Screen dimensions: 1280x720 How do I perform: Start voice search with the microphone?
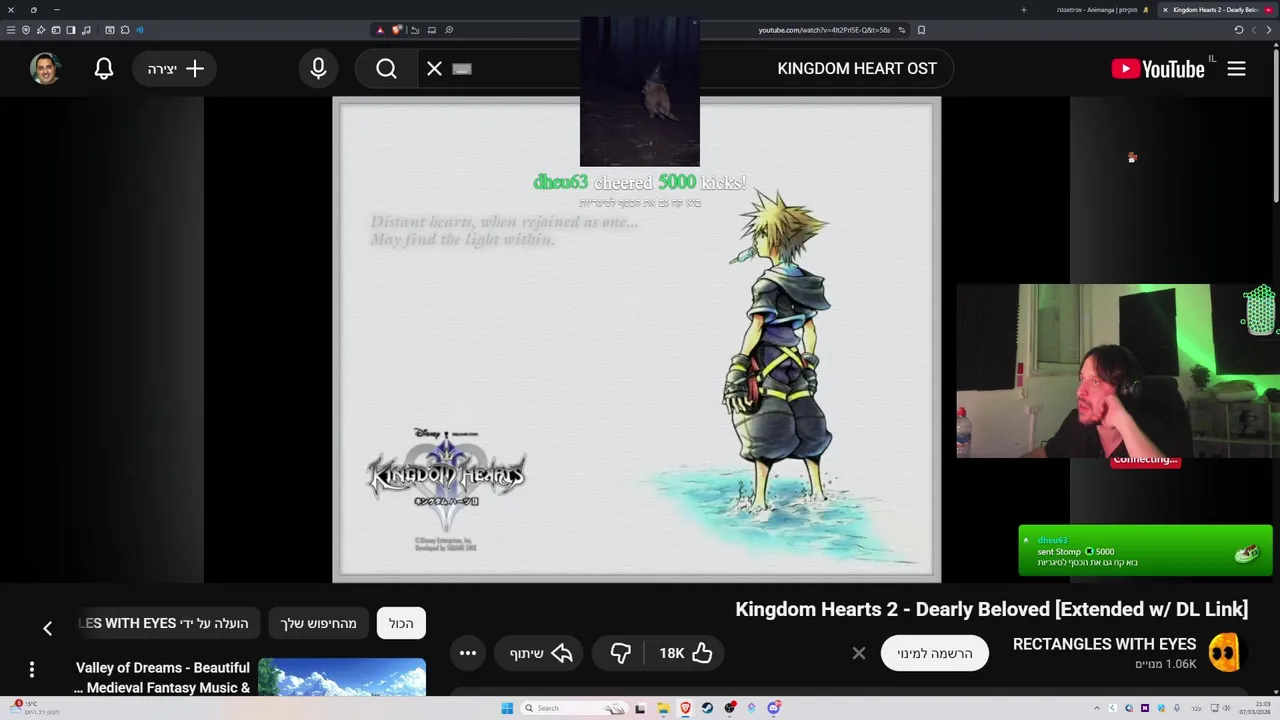coord(318,69)
